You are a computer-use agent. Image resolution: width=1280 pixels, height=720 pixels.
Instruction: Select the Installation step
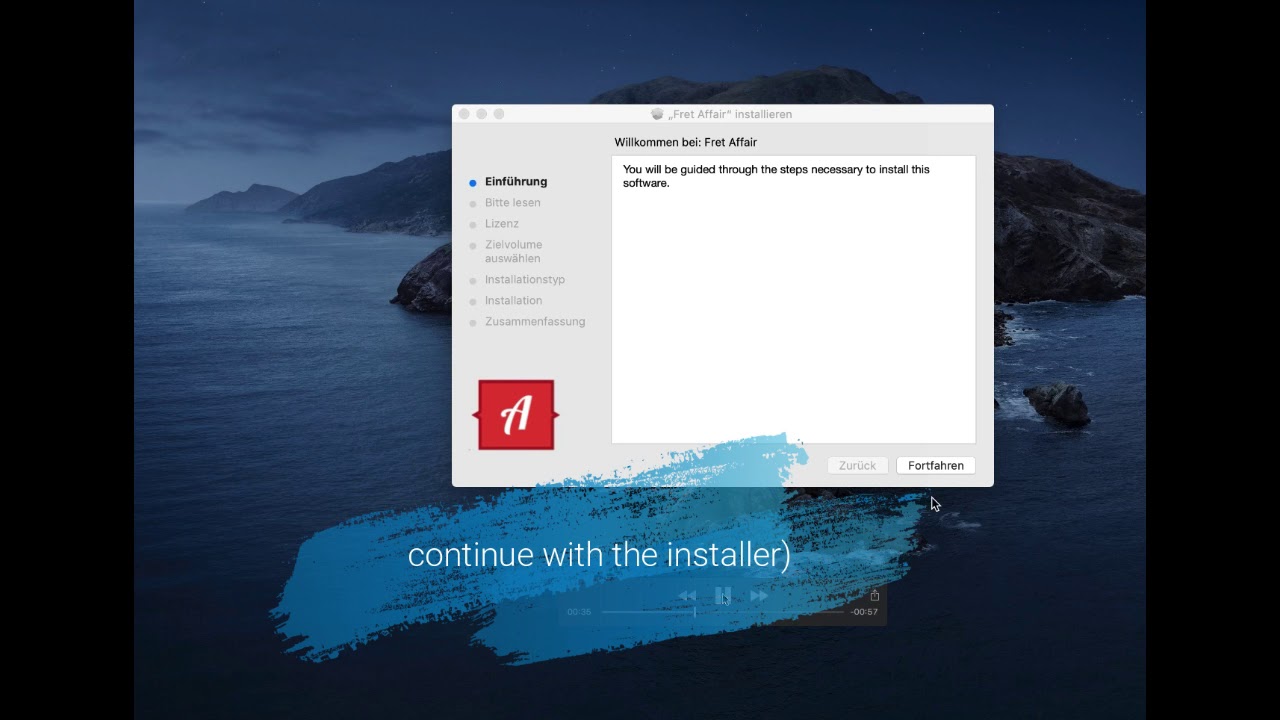point(514,301)
